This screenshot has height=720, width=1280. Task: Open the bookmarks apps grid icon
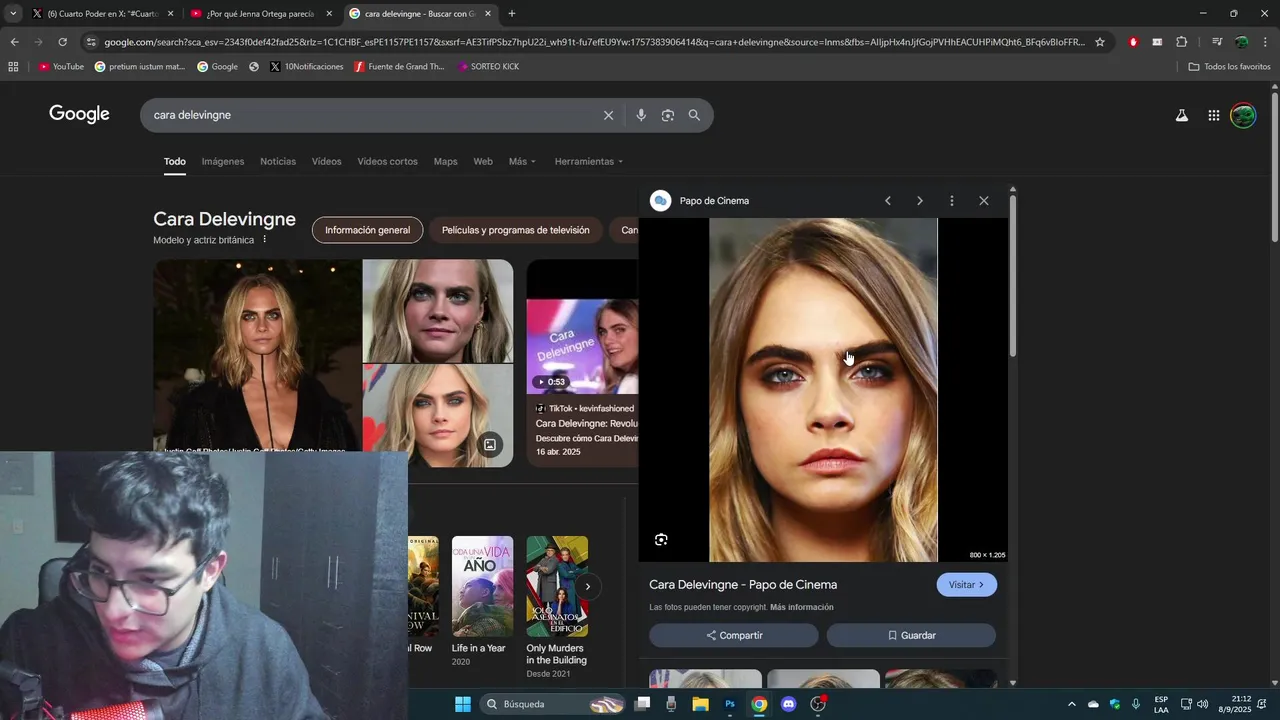[x=13, y=67]
